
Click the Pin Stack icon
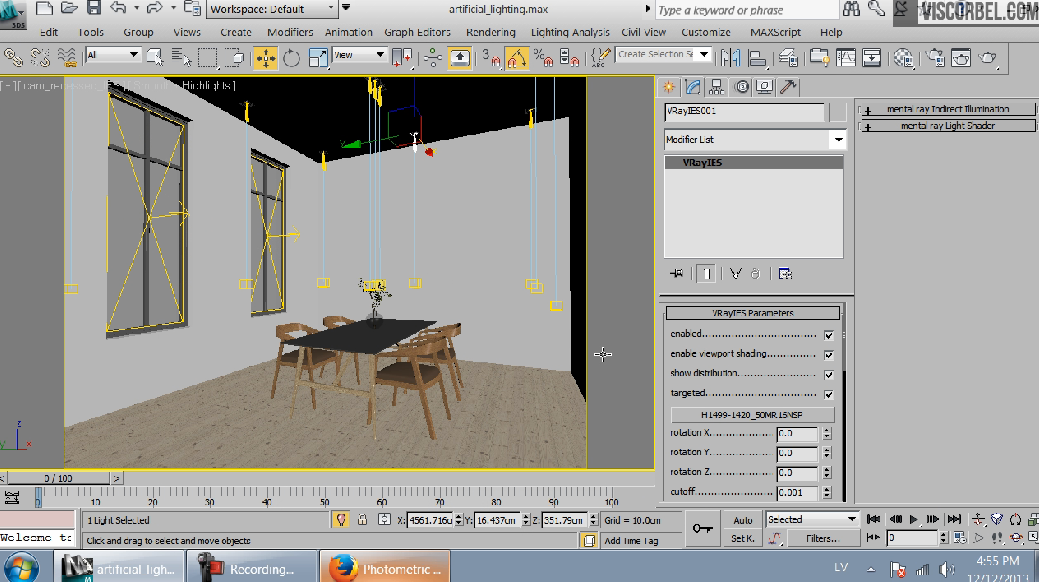(677, 274)
